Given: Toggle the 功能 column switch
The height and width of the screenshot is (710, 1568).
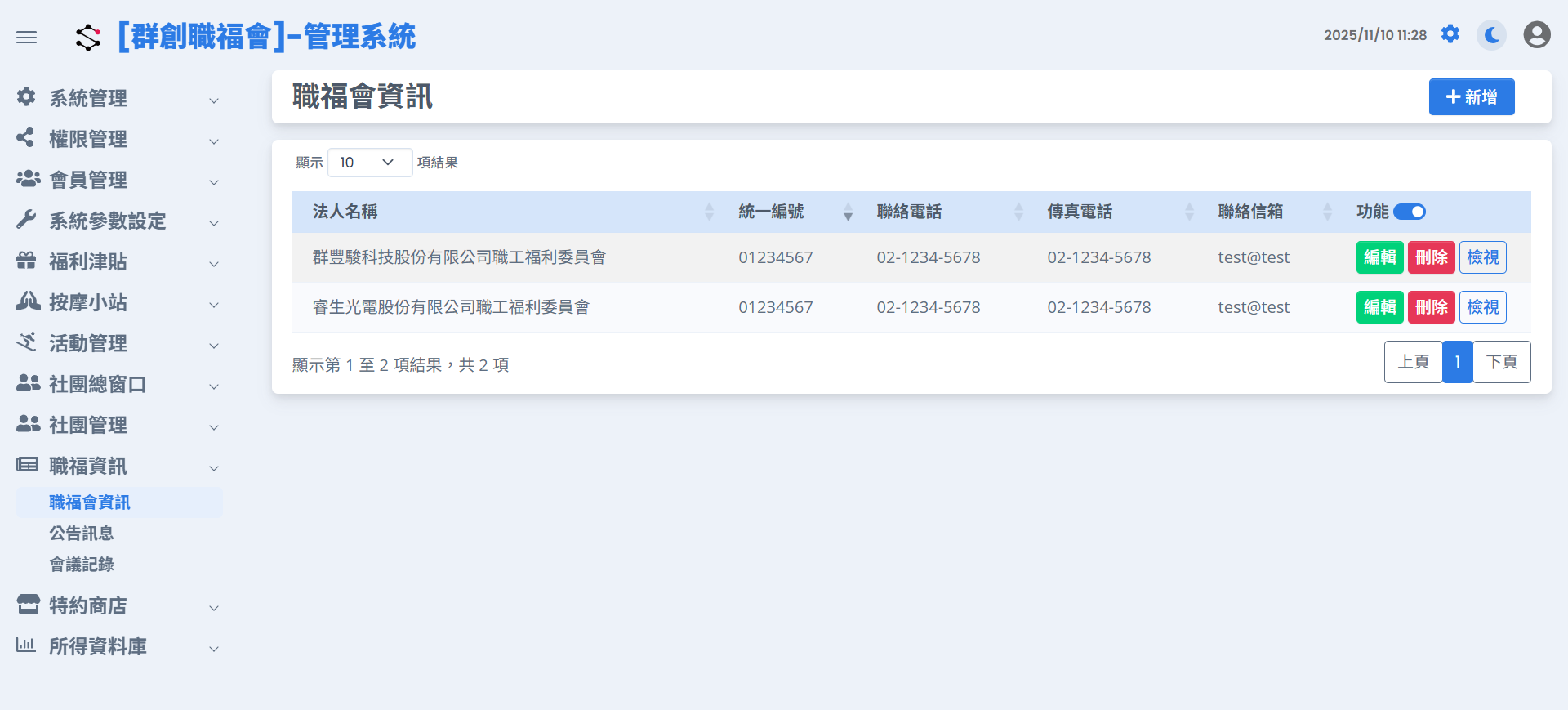Looking at the screenshot, I should click(x=1409, y=212).
